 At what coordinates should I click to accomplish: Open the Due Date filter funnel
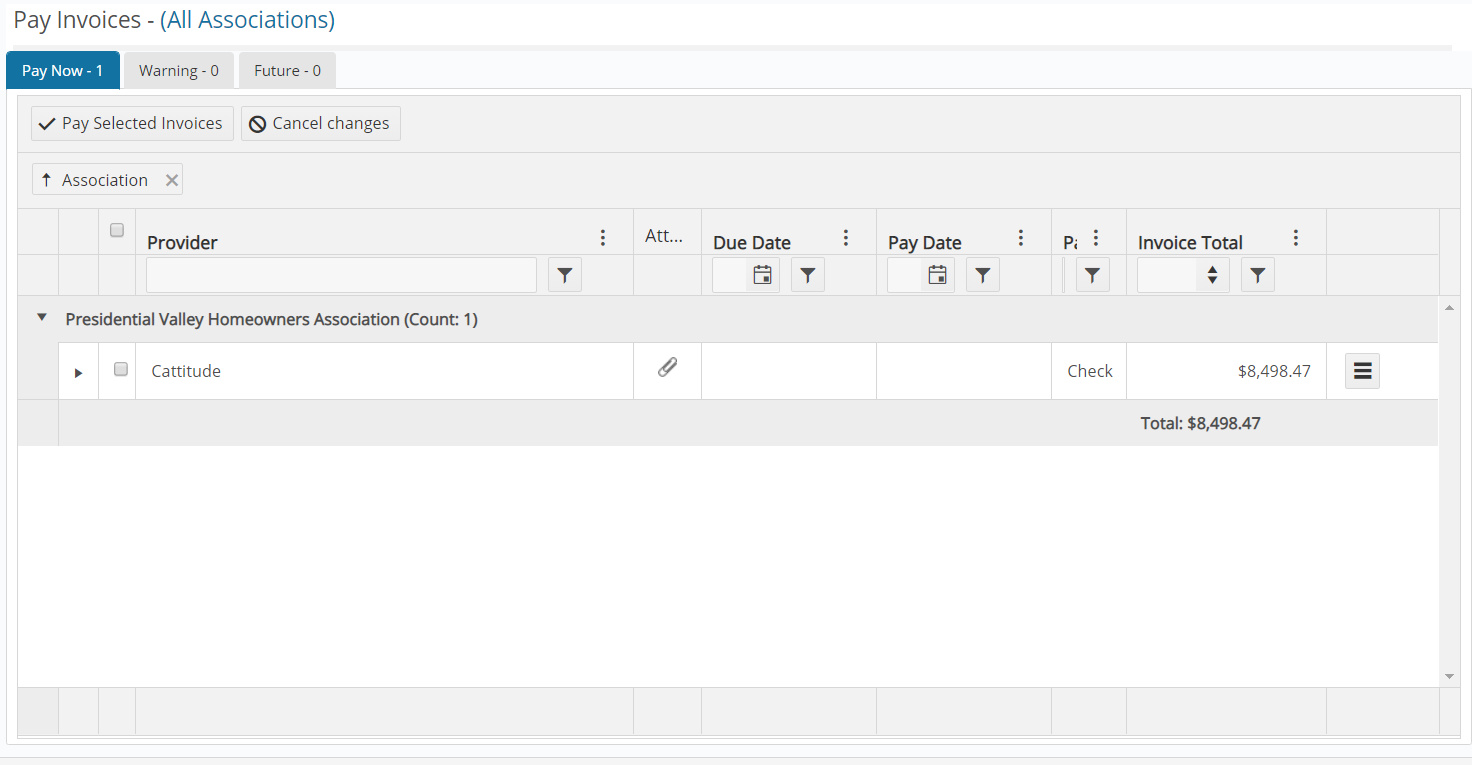coord(807,274)
